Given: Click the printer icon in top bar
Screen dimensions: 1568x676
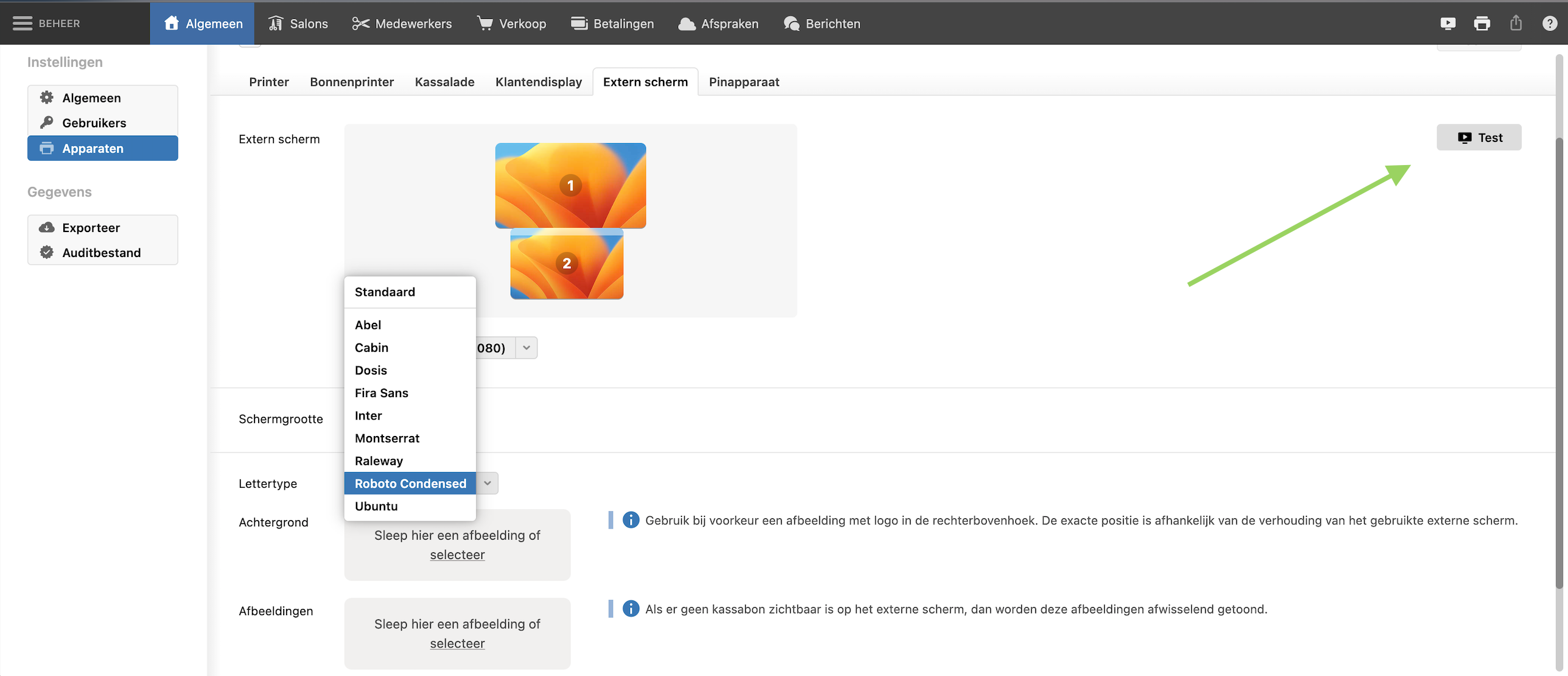Looking at the screenshot, I should click(1482, 23).
